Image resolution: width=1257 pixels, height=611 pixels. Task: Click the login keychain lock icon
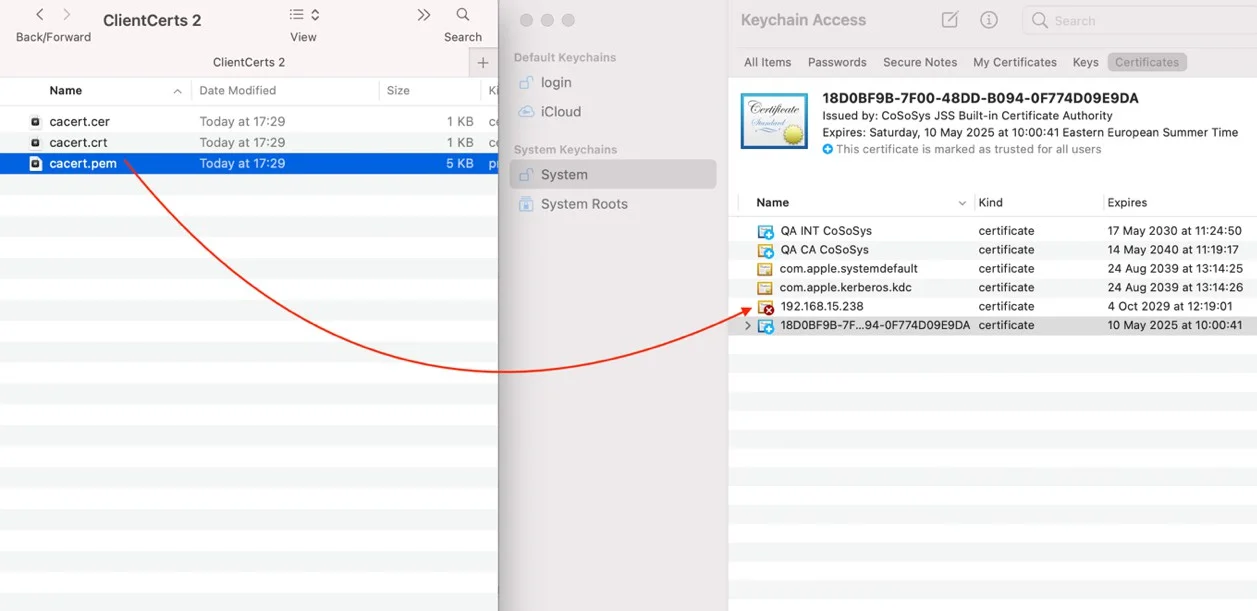pos(525,82)
